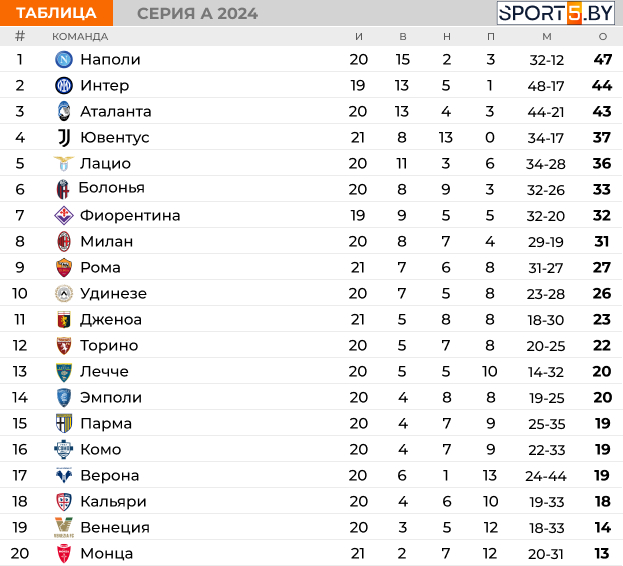
Task: Select the СЕРИЯ А 2024 heading tab
Action: [197, 13]
